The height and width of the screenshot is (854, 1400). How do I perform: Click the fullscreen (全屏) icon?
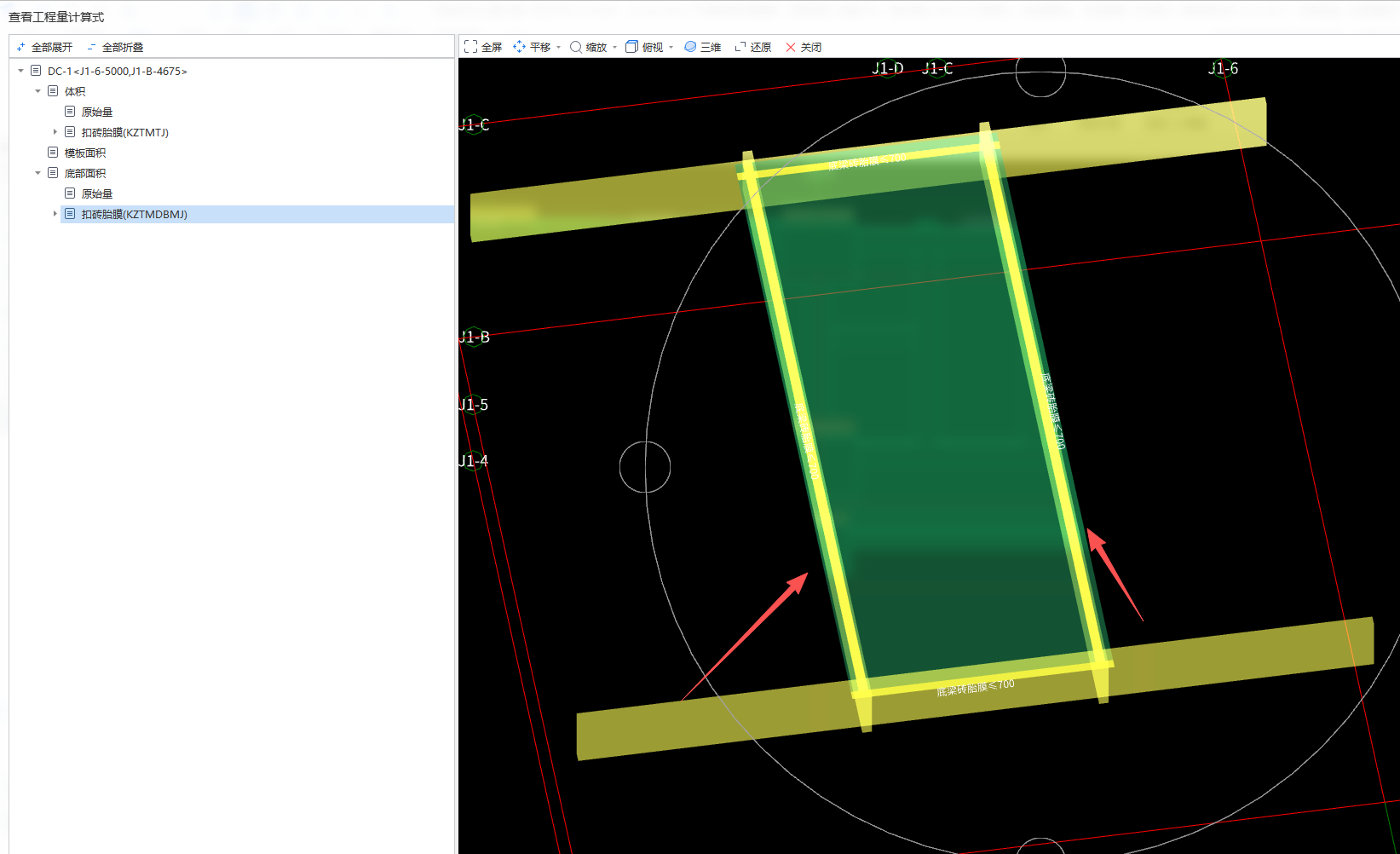pyautogui.click(x=470, y=47)
